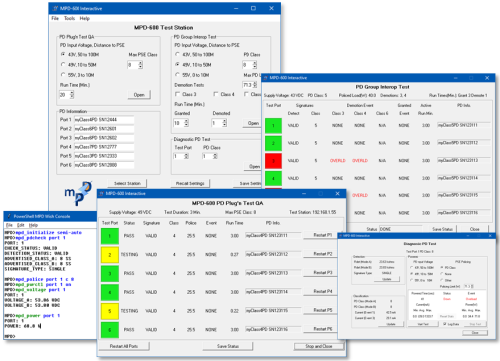Click red port 3 indicator in Group Interop
The image size is (500, 361).
coord(273,161)
